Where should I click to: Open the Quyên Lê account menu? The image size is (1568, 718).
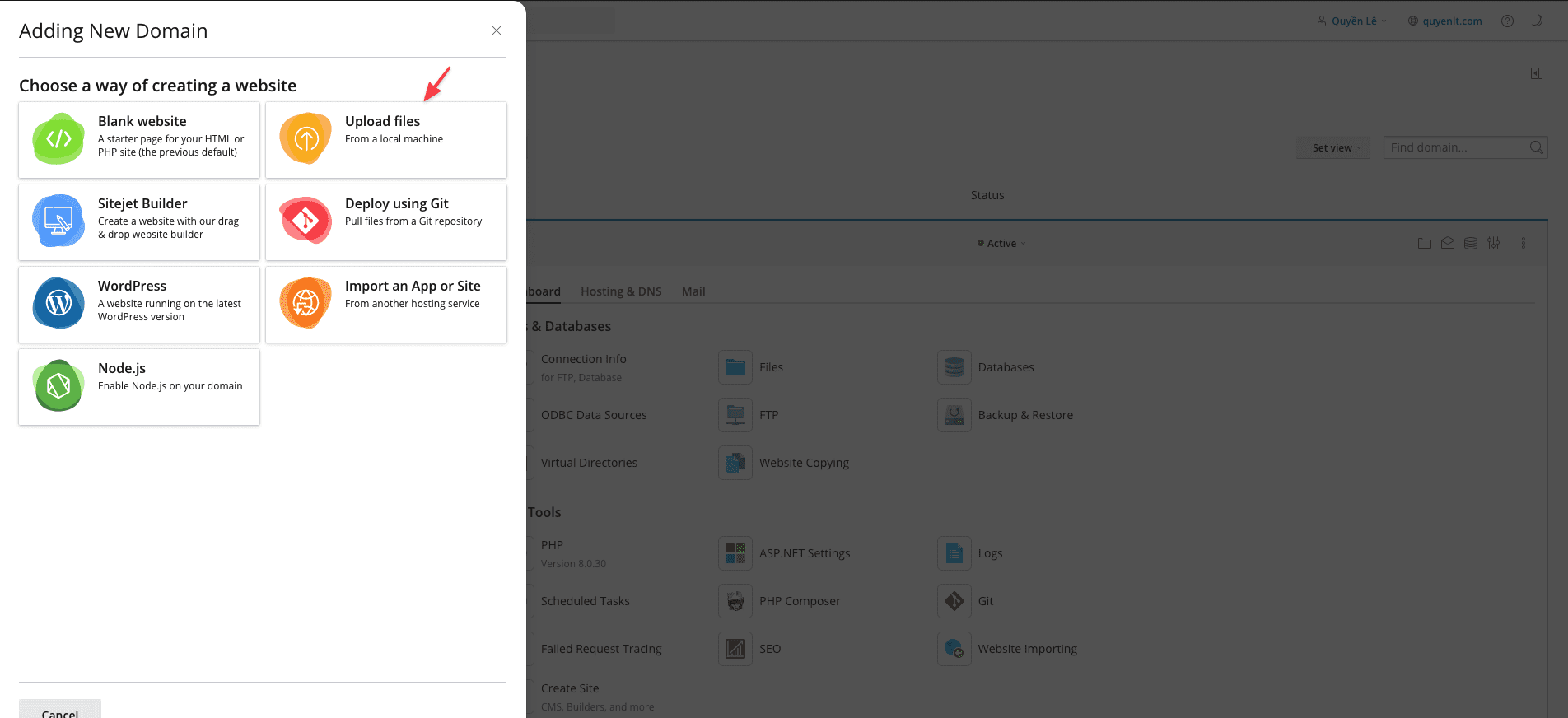(1352, 21)
